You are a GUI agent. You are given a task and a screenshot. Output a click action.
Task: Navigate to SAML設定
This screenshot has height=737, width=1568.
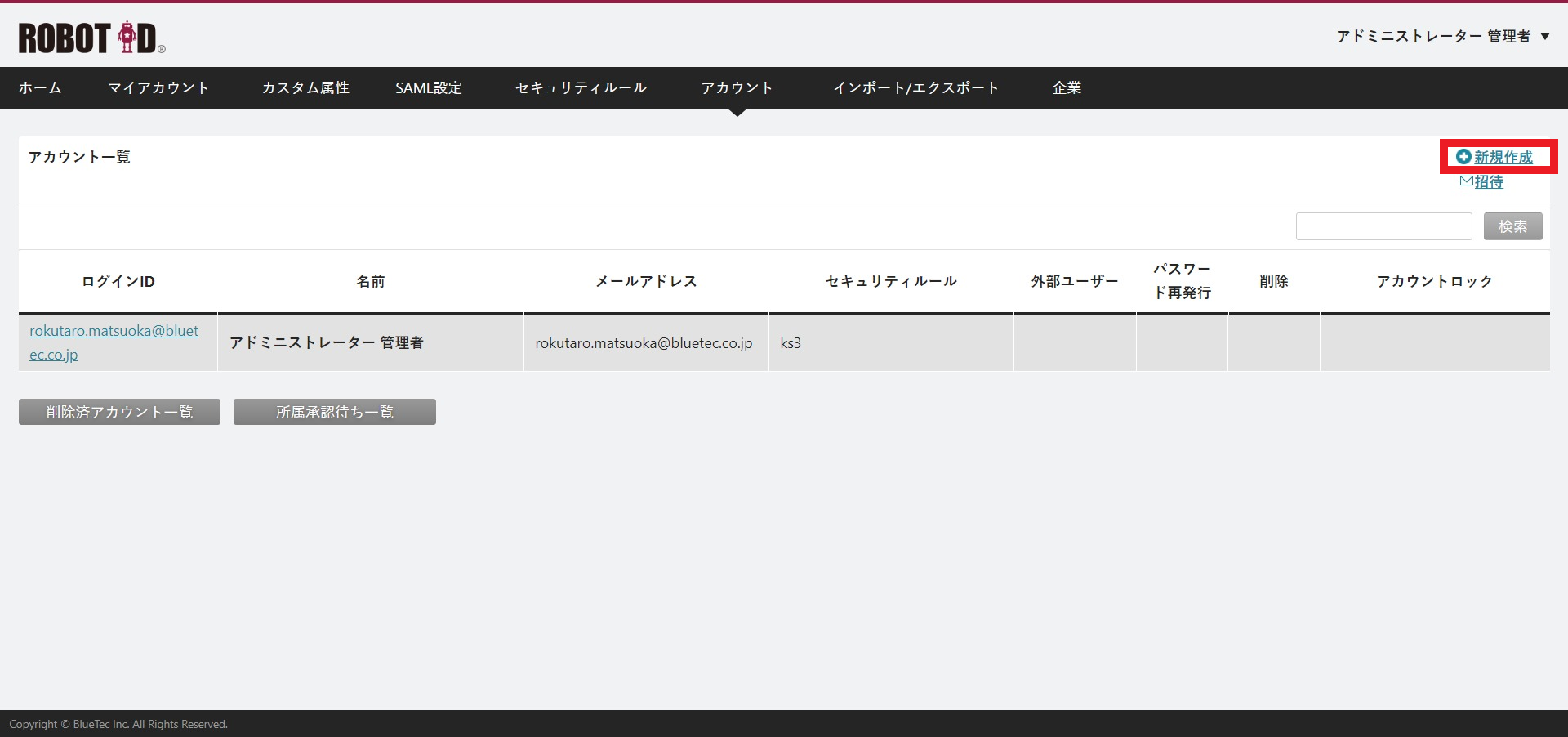429,87
